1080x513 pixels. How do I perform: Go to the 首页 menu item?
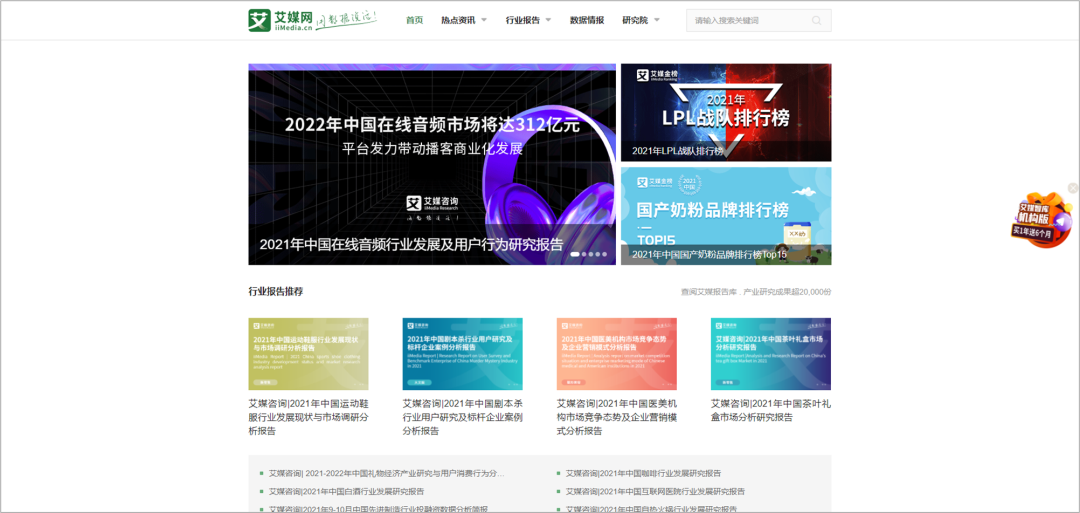point(414,20)
